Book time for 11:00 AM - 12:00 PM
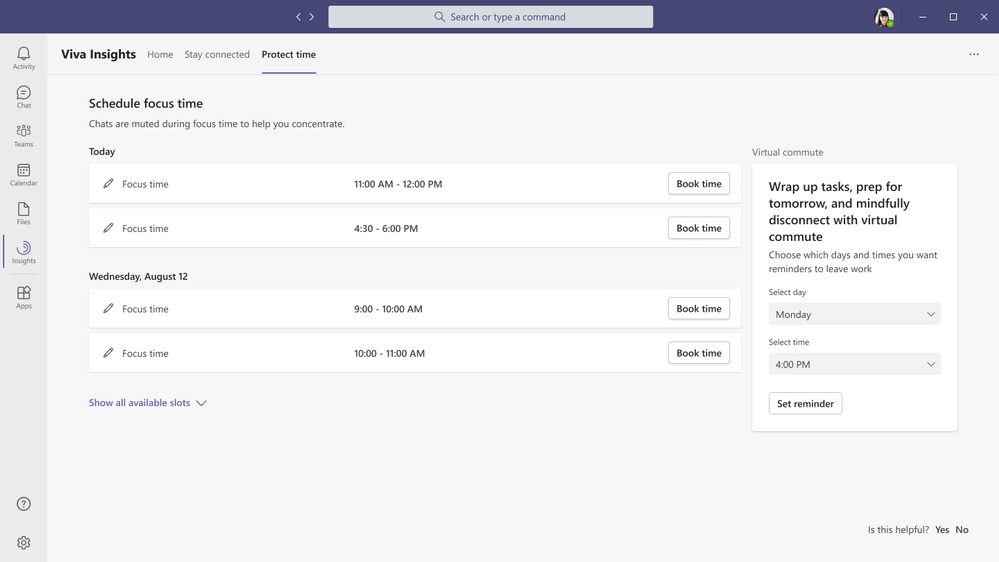 699,184
